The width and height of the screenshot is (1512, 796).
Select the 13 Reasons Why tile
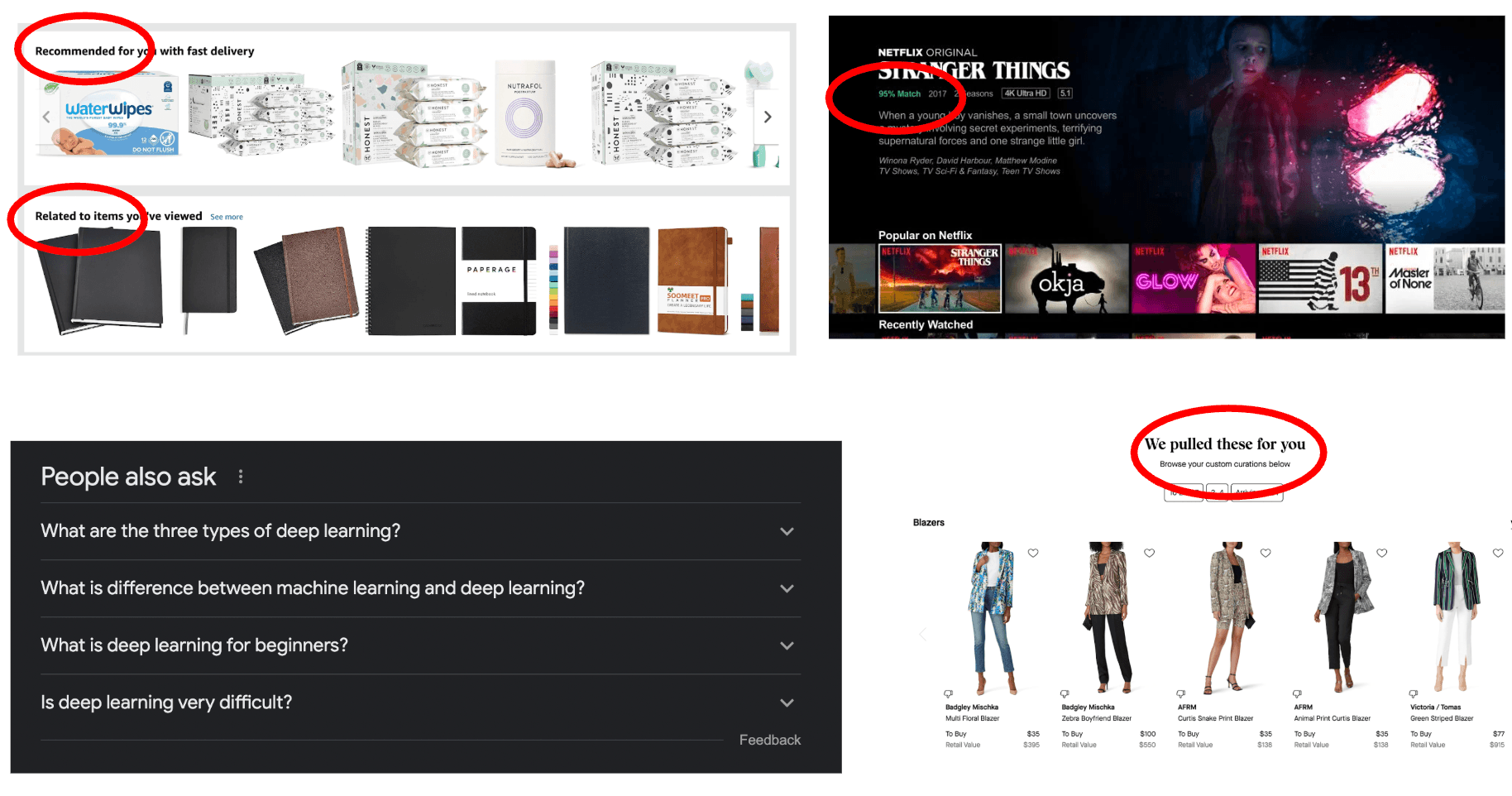click(x=1320, y=278)
